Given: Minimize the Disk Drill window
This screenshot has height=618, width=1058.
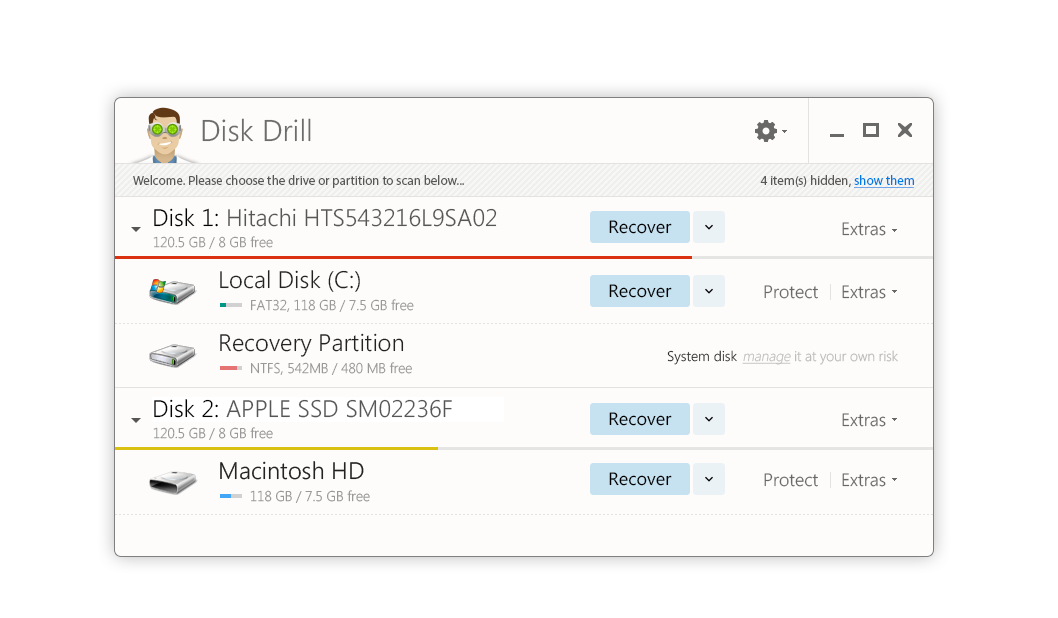Looking at the screenshot, I should [x=837, y=132].
